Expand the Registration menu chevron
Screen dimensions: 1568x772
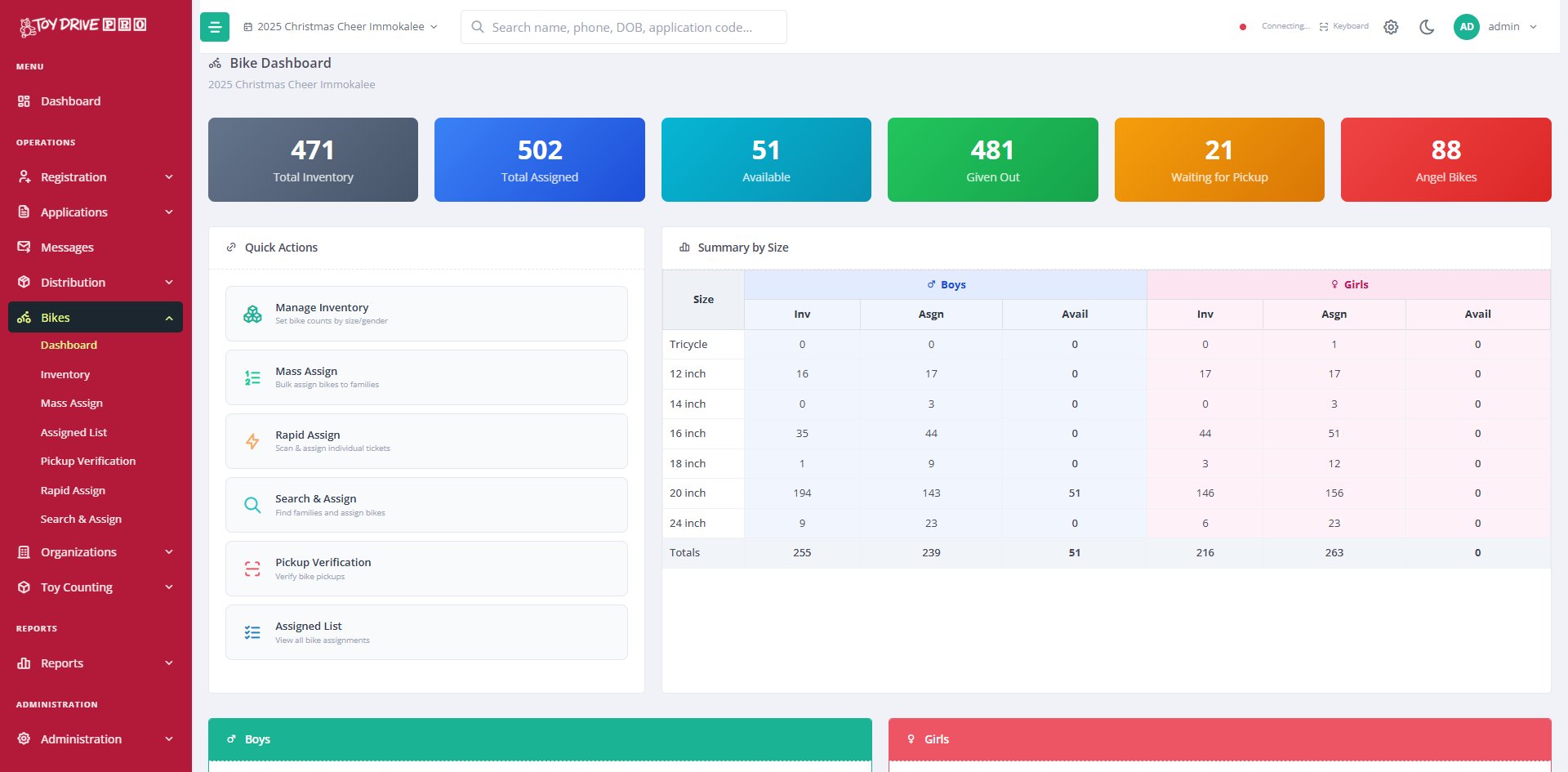169,177
